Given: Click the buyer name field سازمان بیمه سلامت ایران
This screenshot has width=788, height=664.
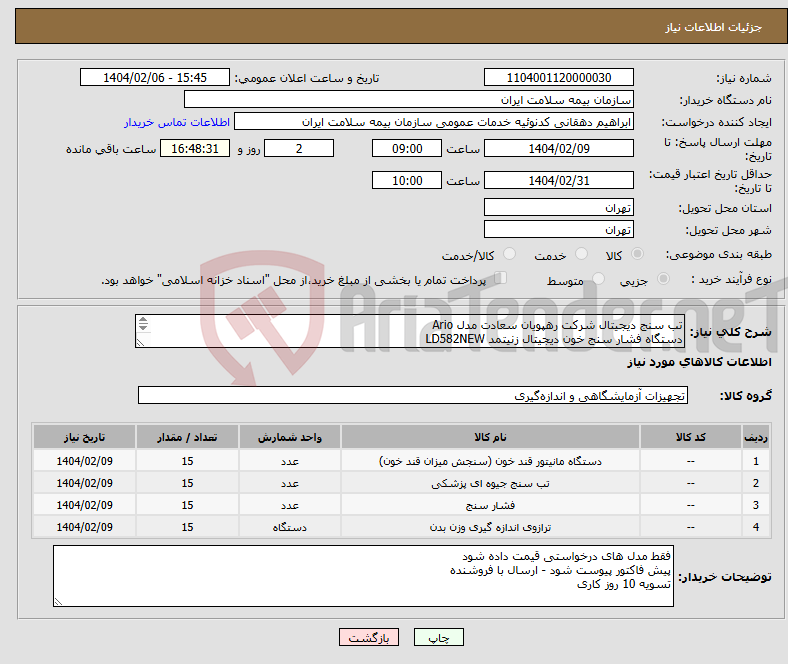Looking at the screenshot, I should coord(409,100).
